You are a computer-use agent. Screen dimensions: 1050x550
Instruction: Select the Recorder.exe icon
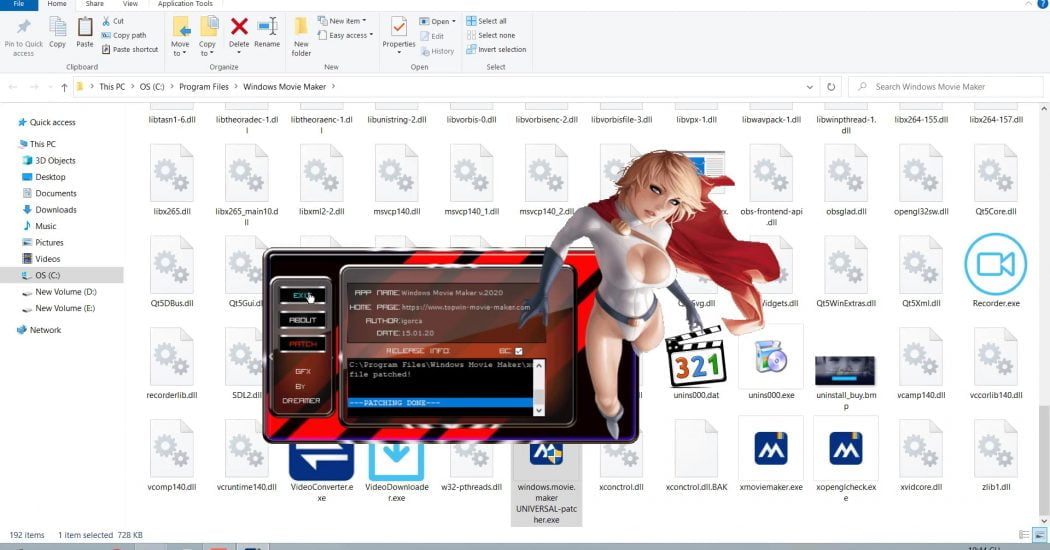pos(996,265)
